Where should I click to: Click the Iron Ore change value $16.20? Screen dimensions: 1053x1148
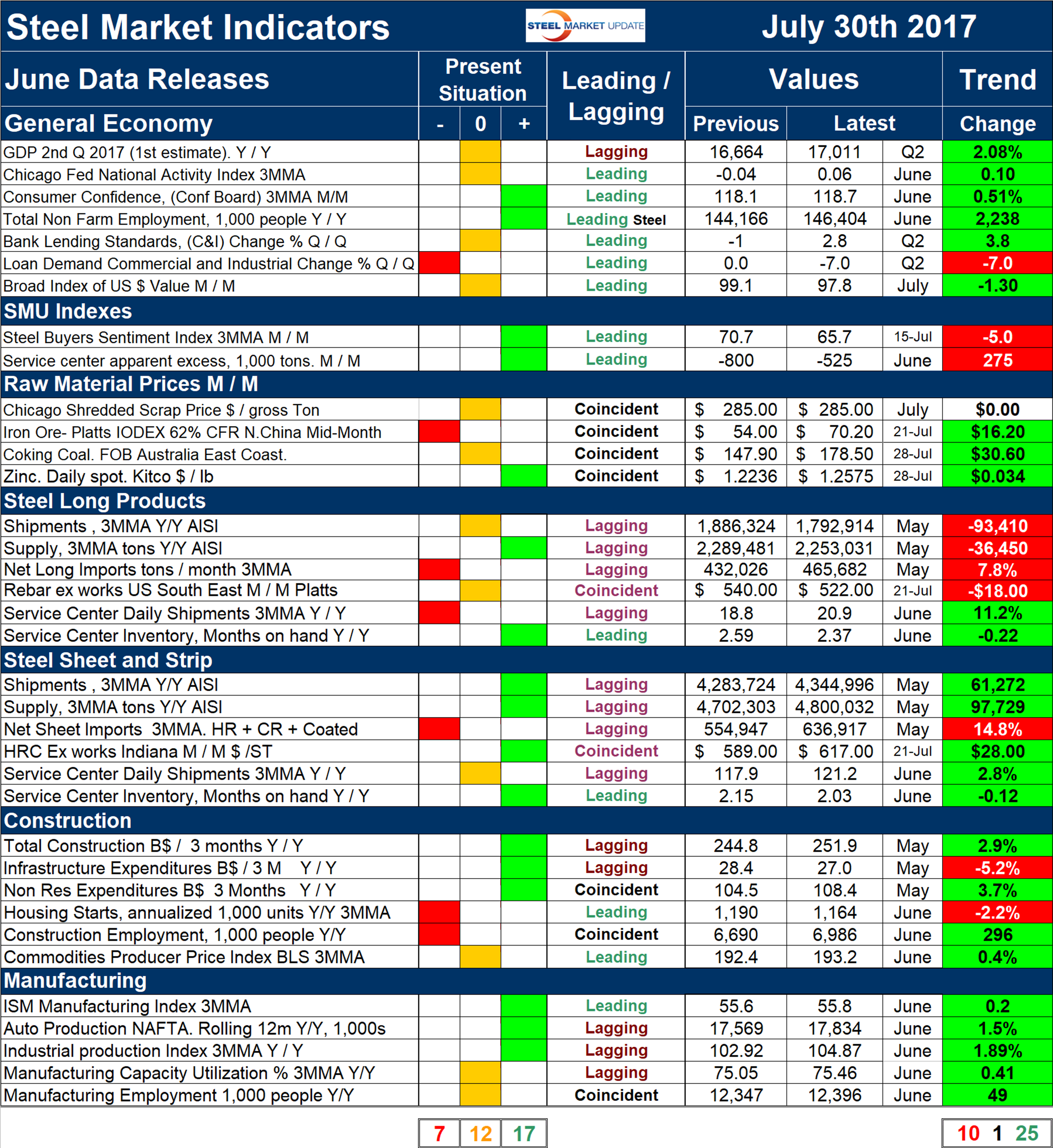(x=997, y=432)
